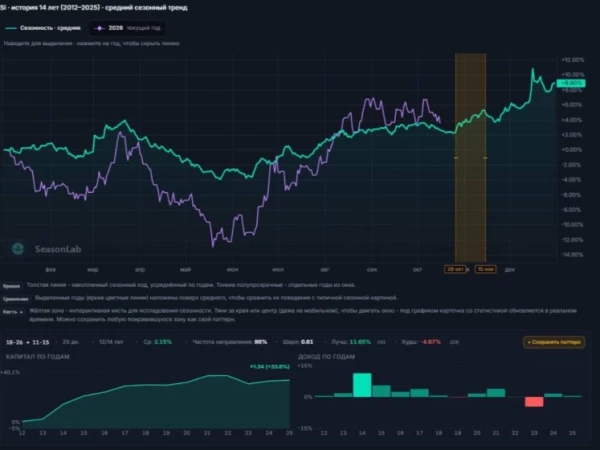Click the 'Сохранить паттерн' button

pos(554,342)
